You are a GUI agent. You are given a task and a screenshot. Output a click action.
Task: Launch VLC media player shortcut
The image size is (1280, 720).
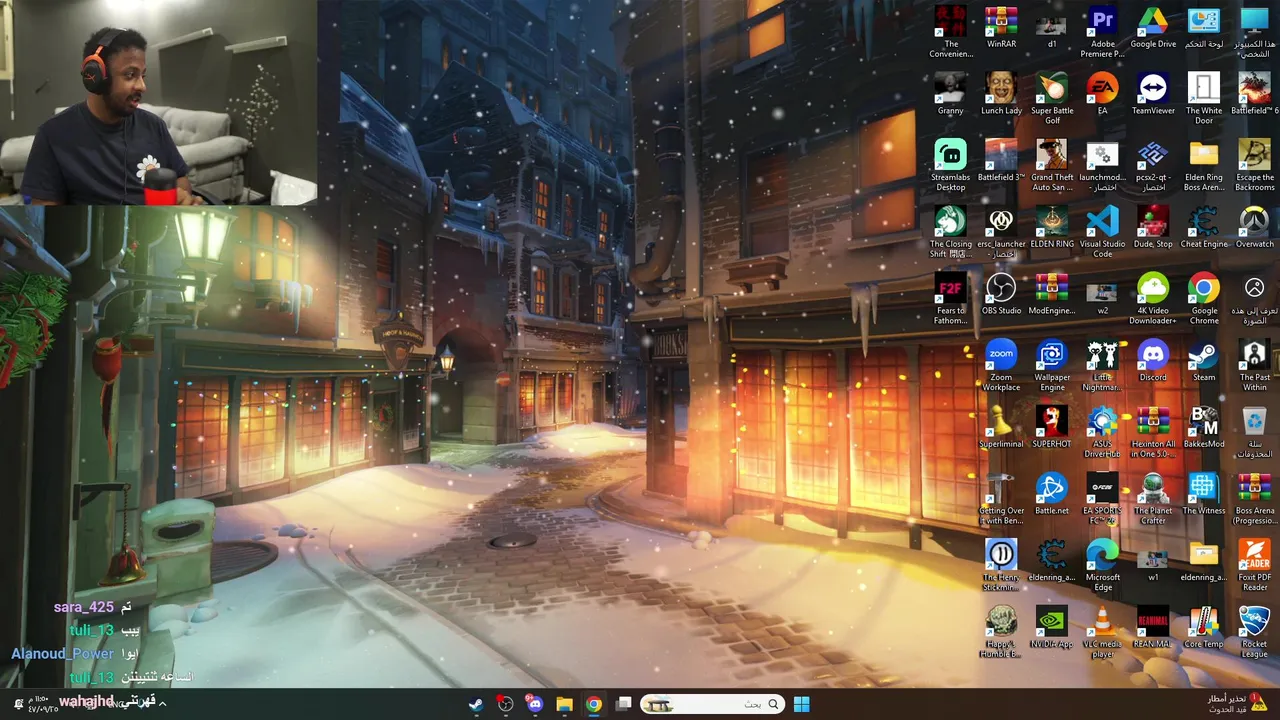pos(1102,632)
